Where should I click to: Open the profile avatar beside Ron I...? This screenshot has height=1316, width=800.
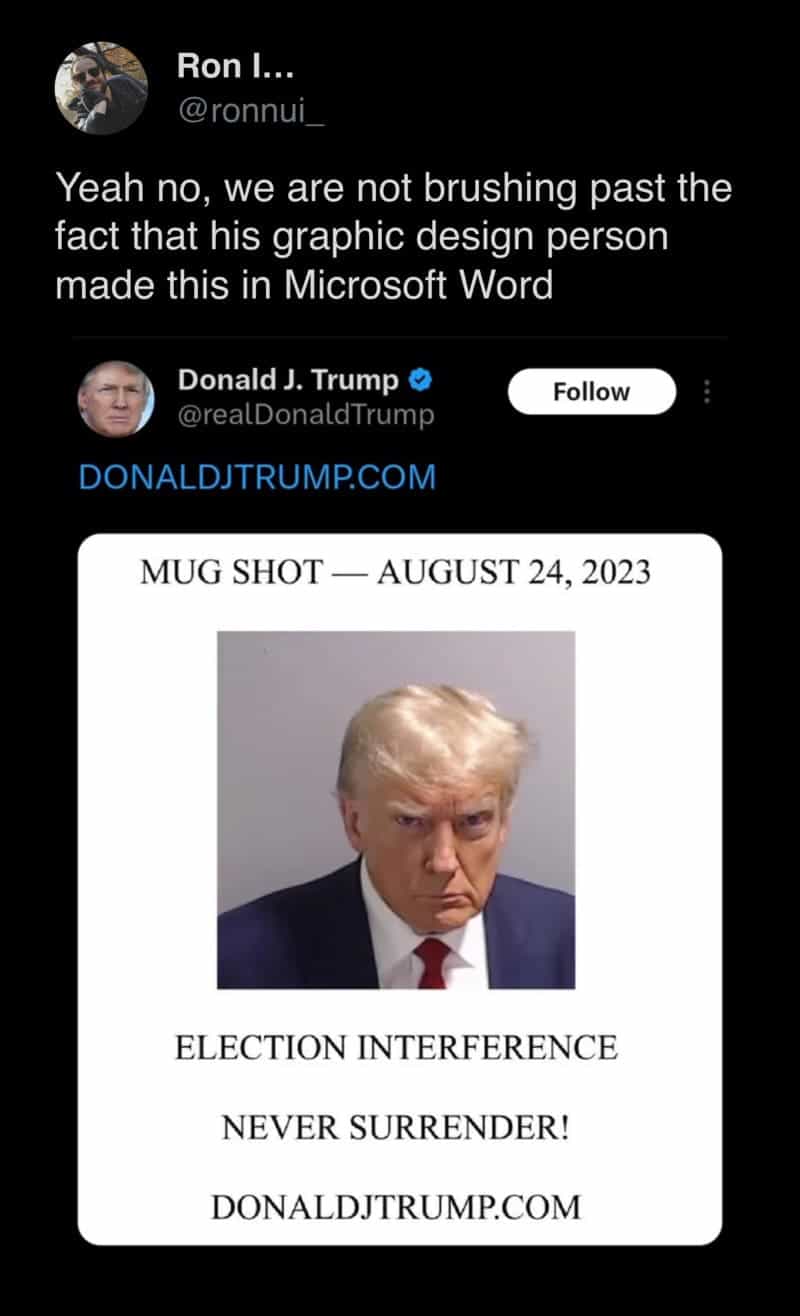click(x=101, y=88)
